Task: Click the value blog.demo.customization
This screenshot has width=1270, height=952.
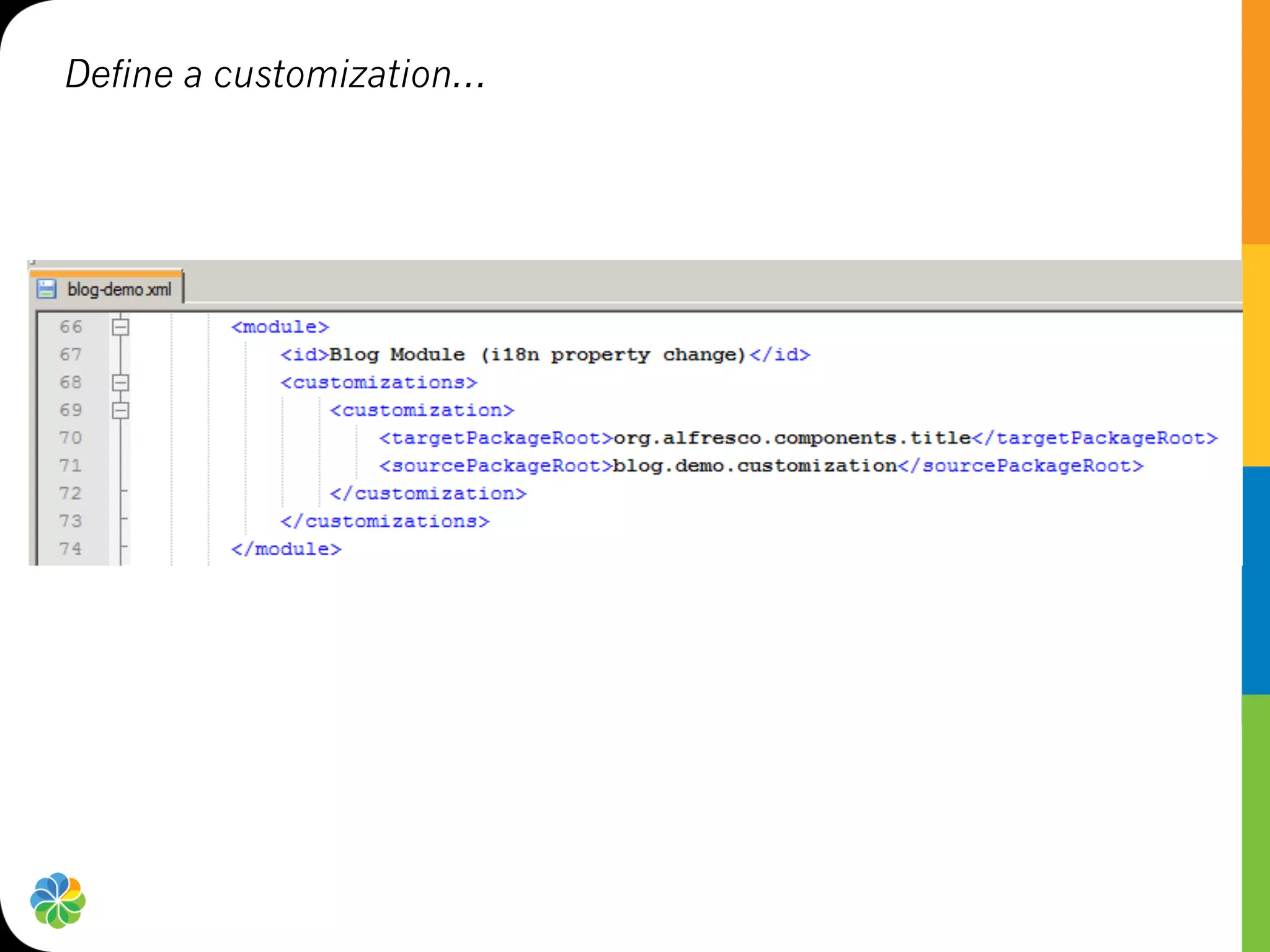Action: (755, 465)
